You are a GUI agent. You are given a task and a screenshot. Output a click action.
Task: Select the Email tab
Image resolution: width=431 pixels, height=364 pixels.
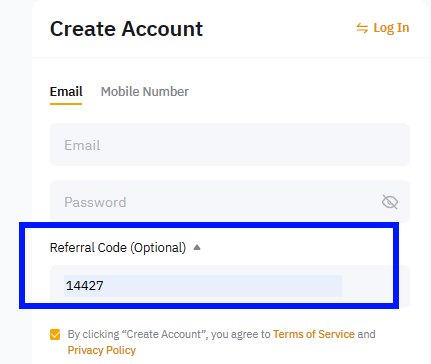point(66,92)
